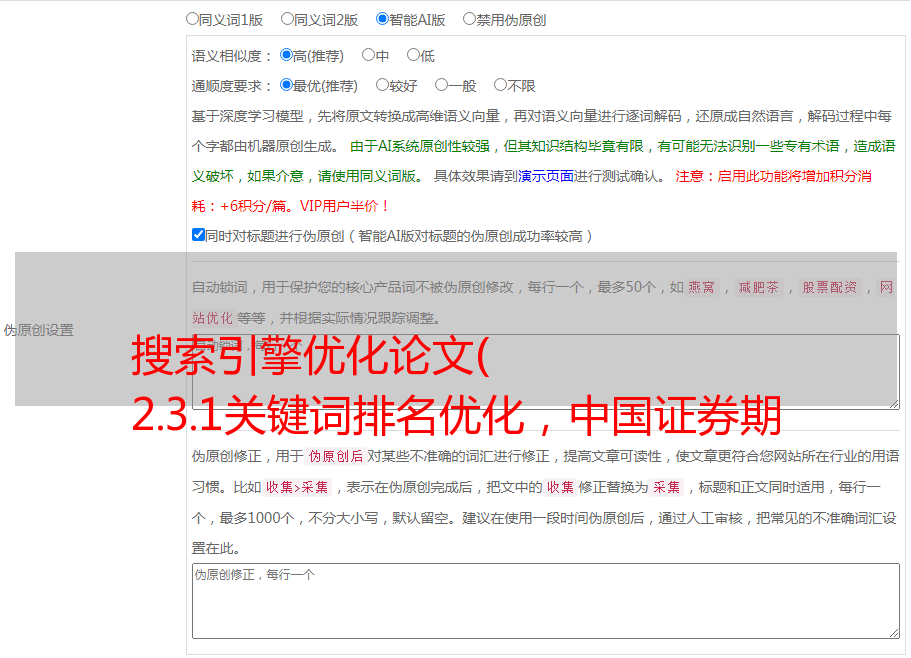Click the 通顺度要求 label
The width and height of the screenshot is (911, 658).
coord(232,87)
